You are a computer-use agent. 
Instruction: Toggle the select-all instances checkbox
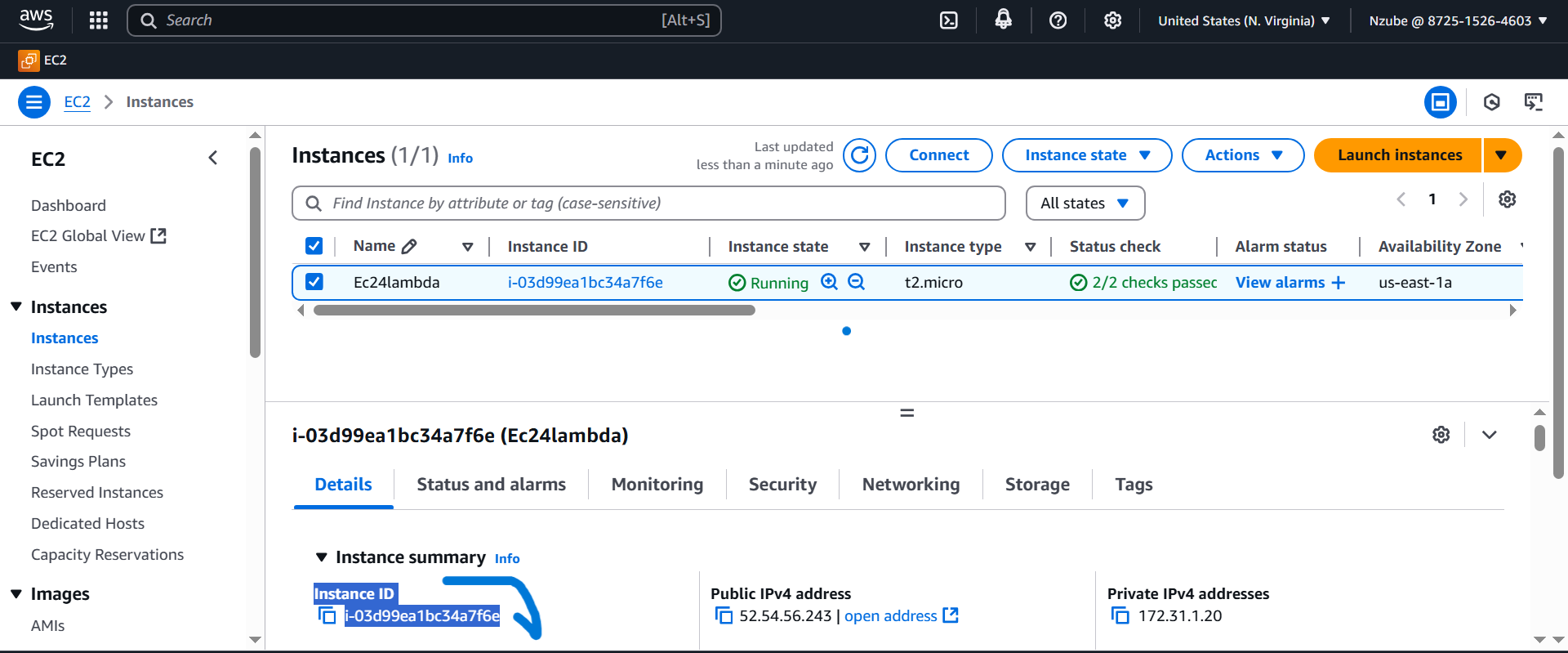pos(314,246)
